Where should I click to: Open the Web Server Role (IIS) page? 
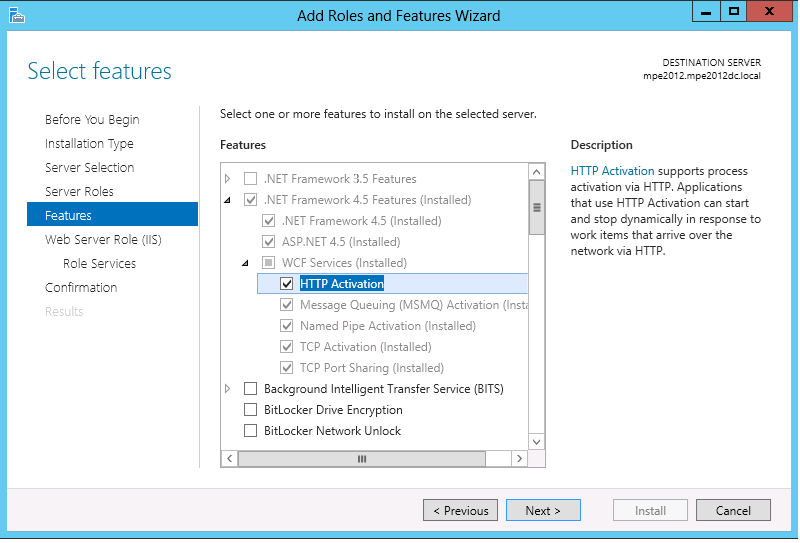(103, 239)
